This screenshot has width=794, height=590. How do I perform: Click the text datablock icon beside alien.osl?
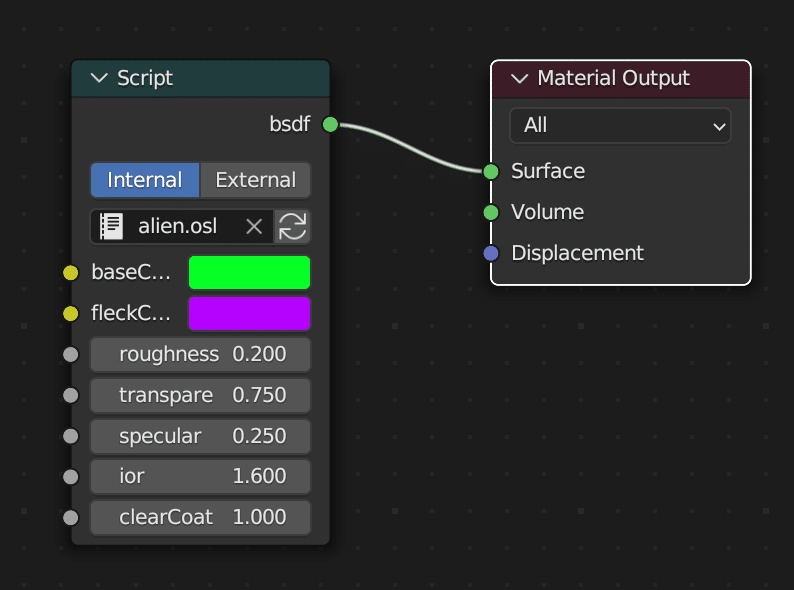coord(111,227)
